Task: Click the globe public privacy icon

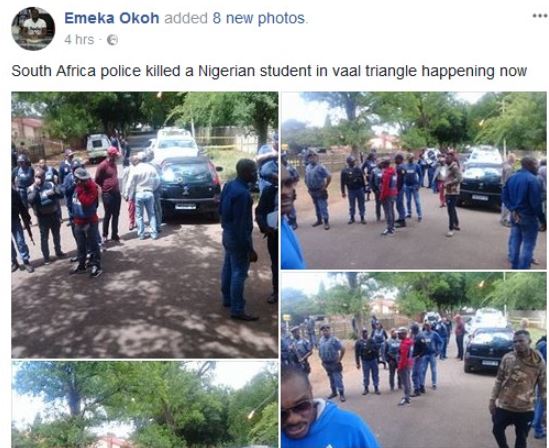Action: 112,40
